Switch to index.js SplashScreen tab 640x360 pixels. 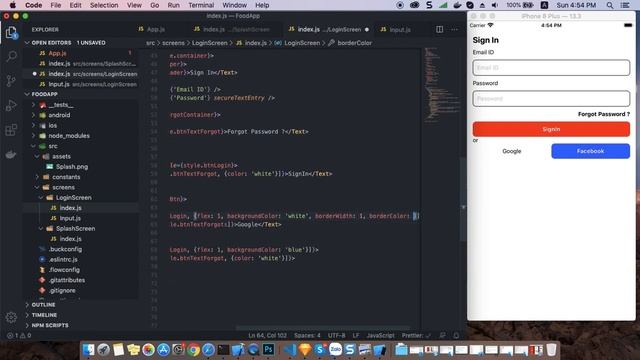click(x=232, y=29)
